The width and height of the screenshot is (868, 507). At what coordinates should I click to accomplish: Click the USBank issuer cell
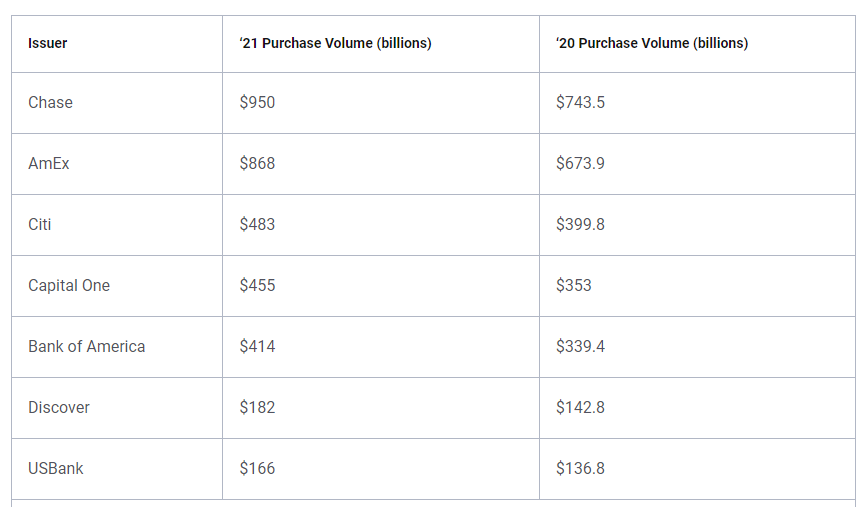pos(55,468)
